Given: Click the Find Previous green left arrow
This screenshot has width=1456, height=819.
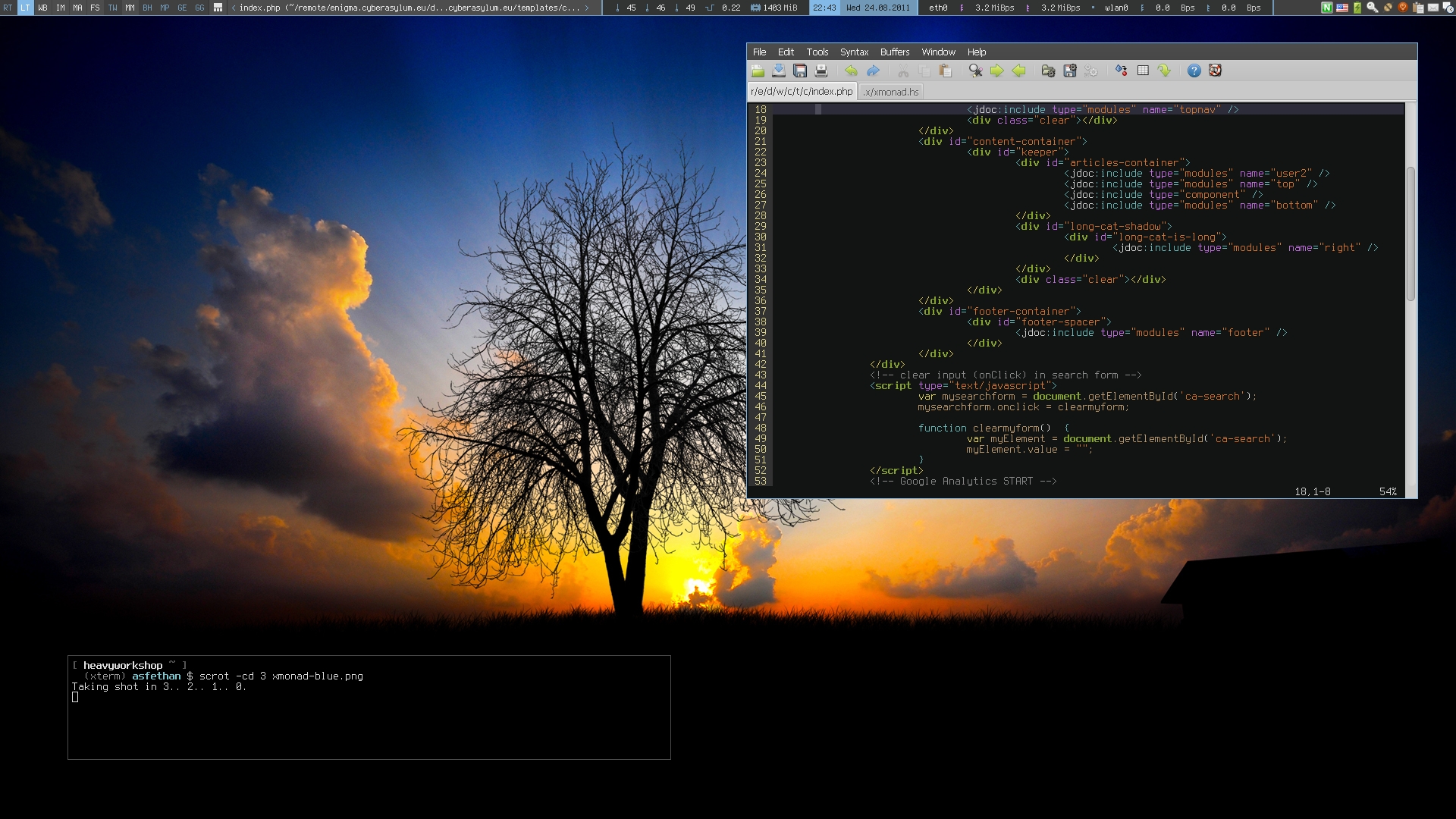Looking at the screenshot, I should (x=1018, y=71).
